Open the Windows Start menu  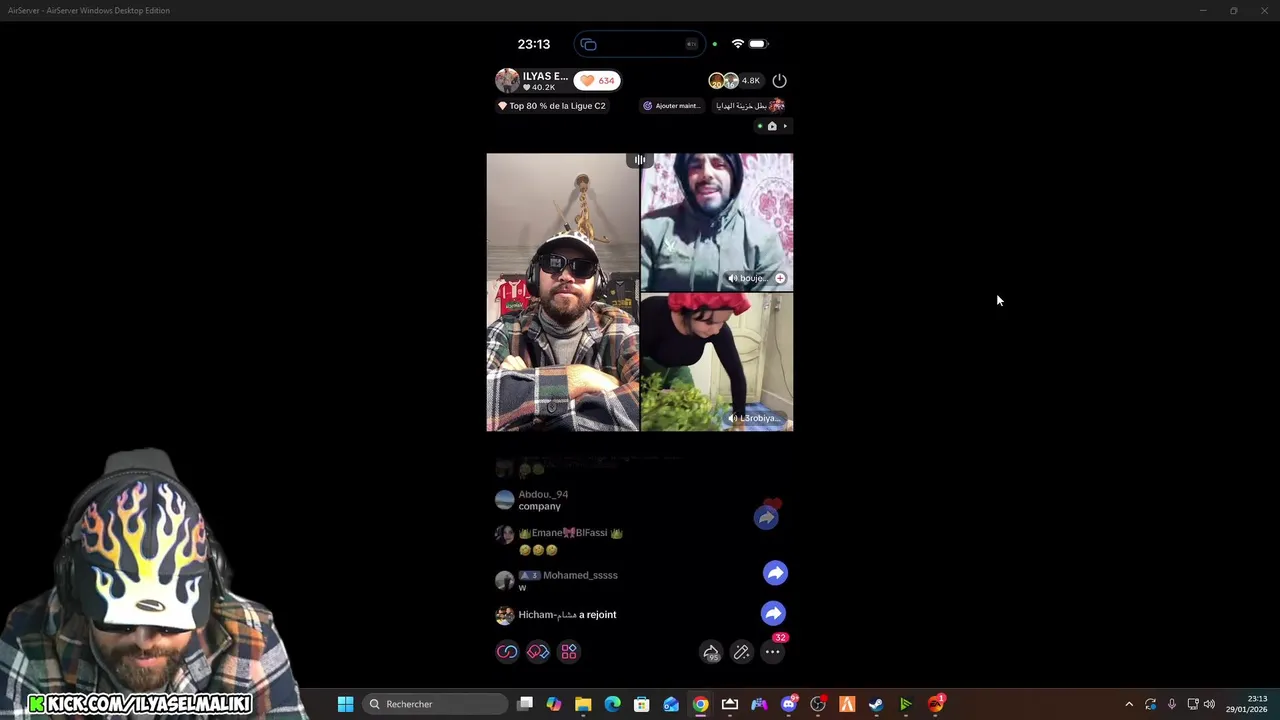tap(345, 704)
